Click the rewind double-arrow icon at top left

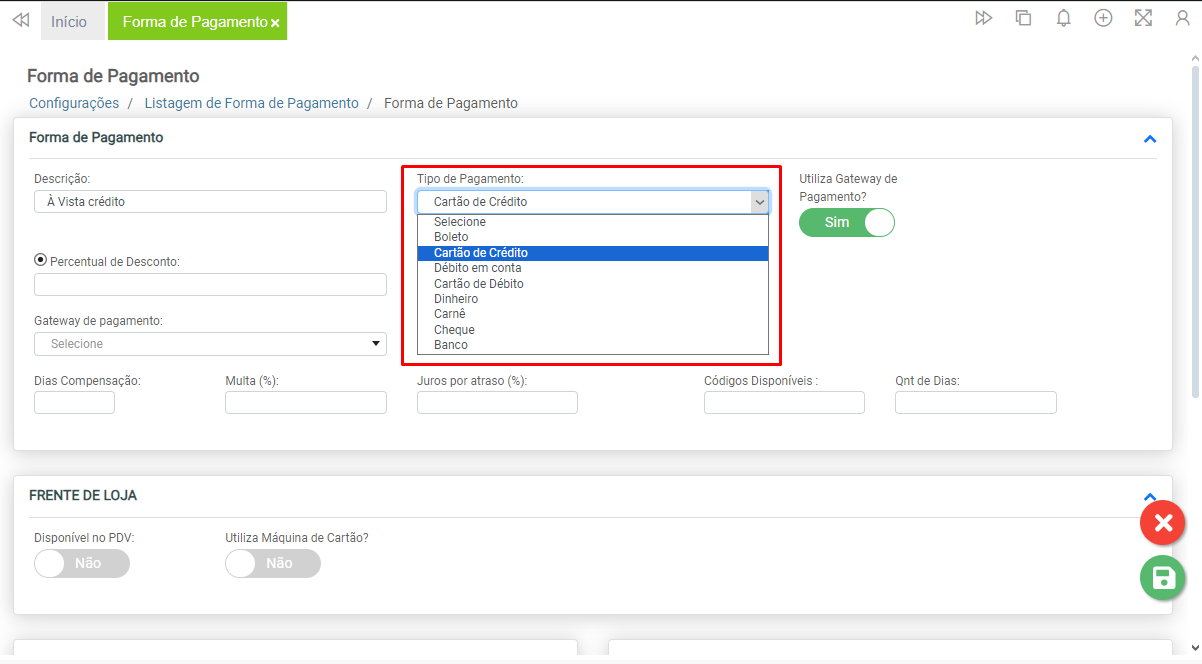point(20,20)
